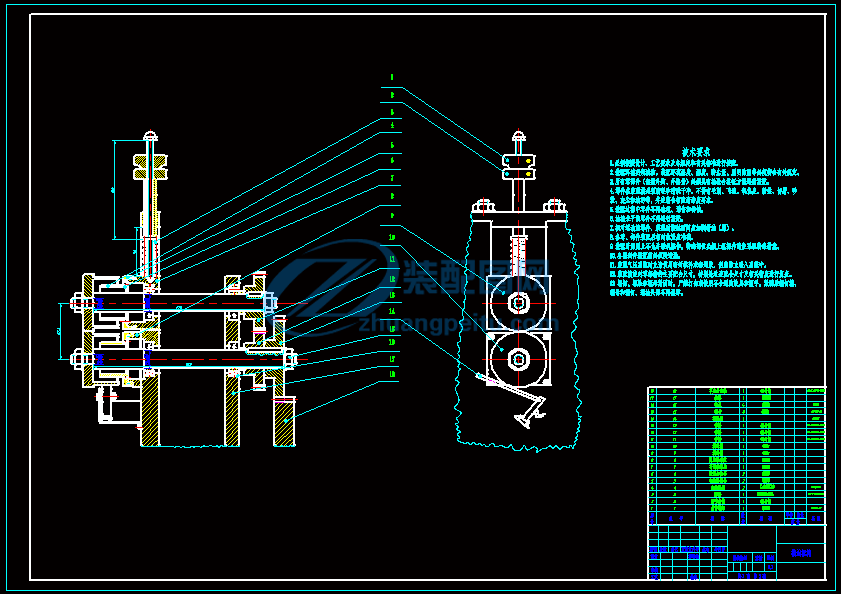Image resolution: width=841 pixels, height=594 pixels.
Task: Click part callout number 9
Action: point(392,216)
